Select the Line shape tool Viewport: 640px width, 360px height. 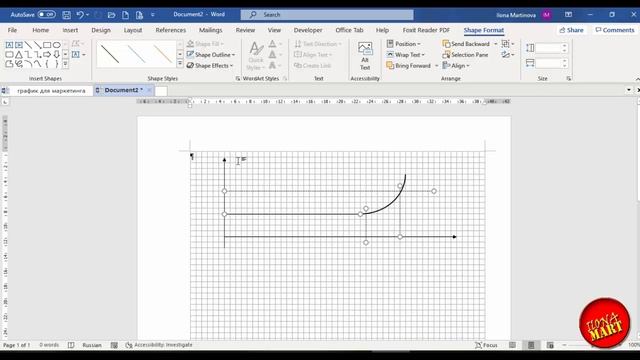pyautogui.click(x=28, y=45)
